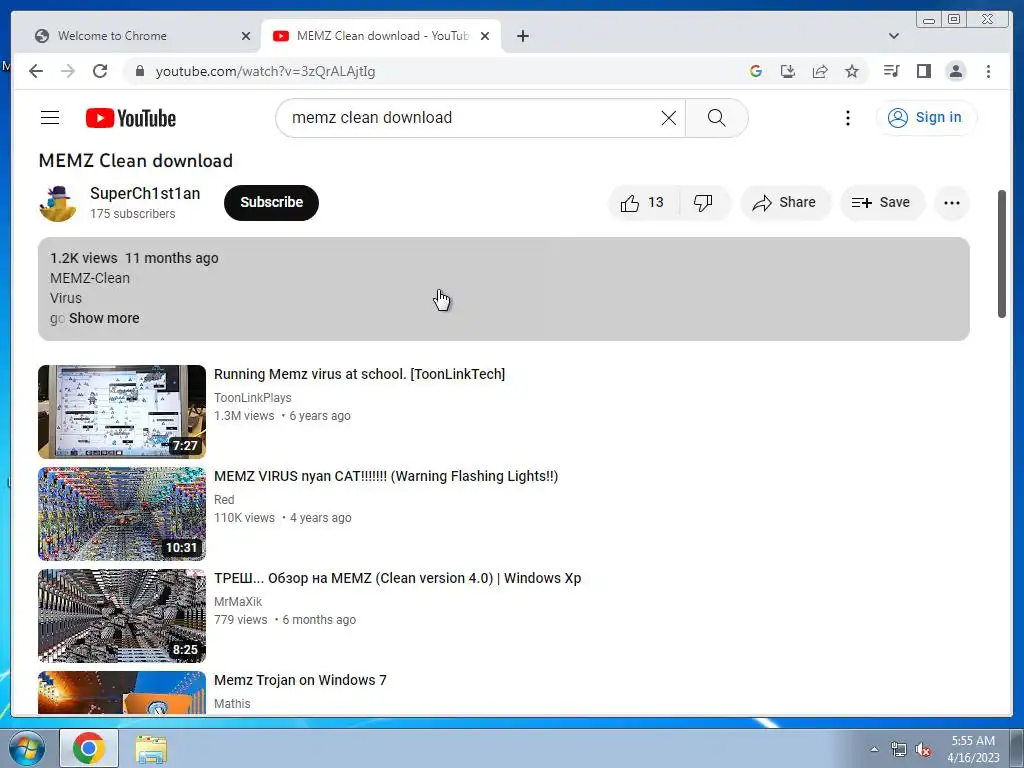Screen dimensions: 1024x768
Task: Open SuperCh1st1an channel name link
Action: coord(145,193)
